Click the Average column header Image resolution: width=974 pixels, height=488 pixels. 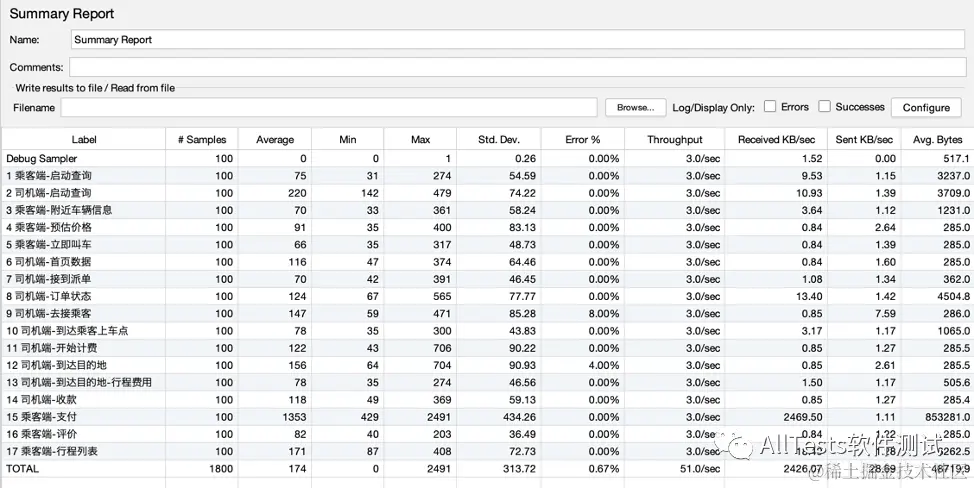click(275, 140)
